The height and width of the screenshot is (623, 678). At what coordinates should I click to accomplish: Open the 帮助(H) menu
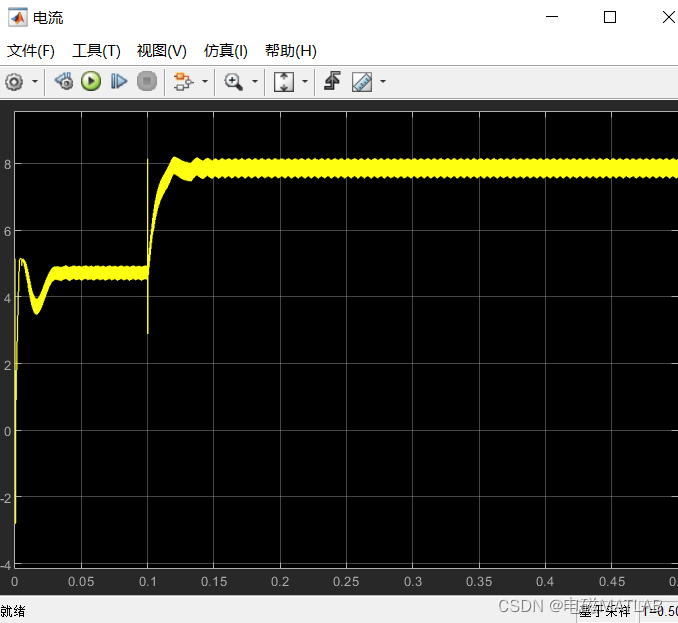(291, 51)
